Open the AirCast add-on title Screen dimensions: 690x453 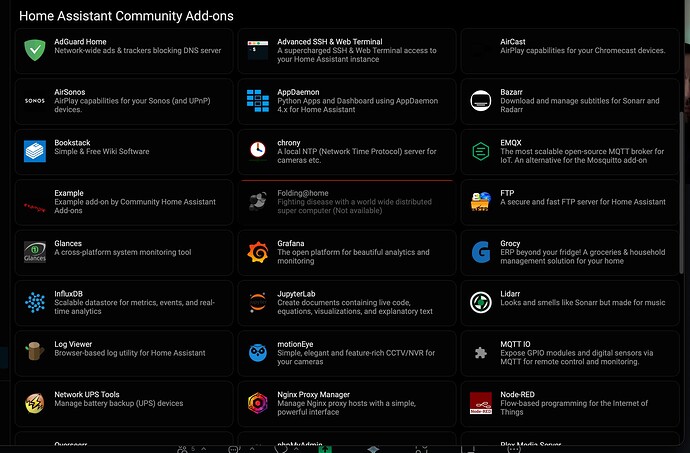point(513,42)
